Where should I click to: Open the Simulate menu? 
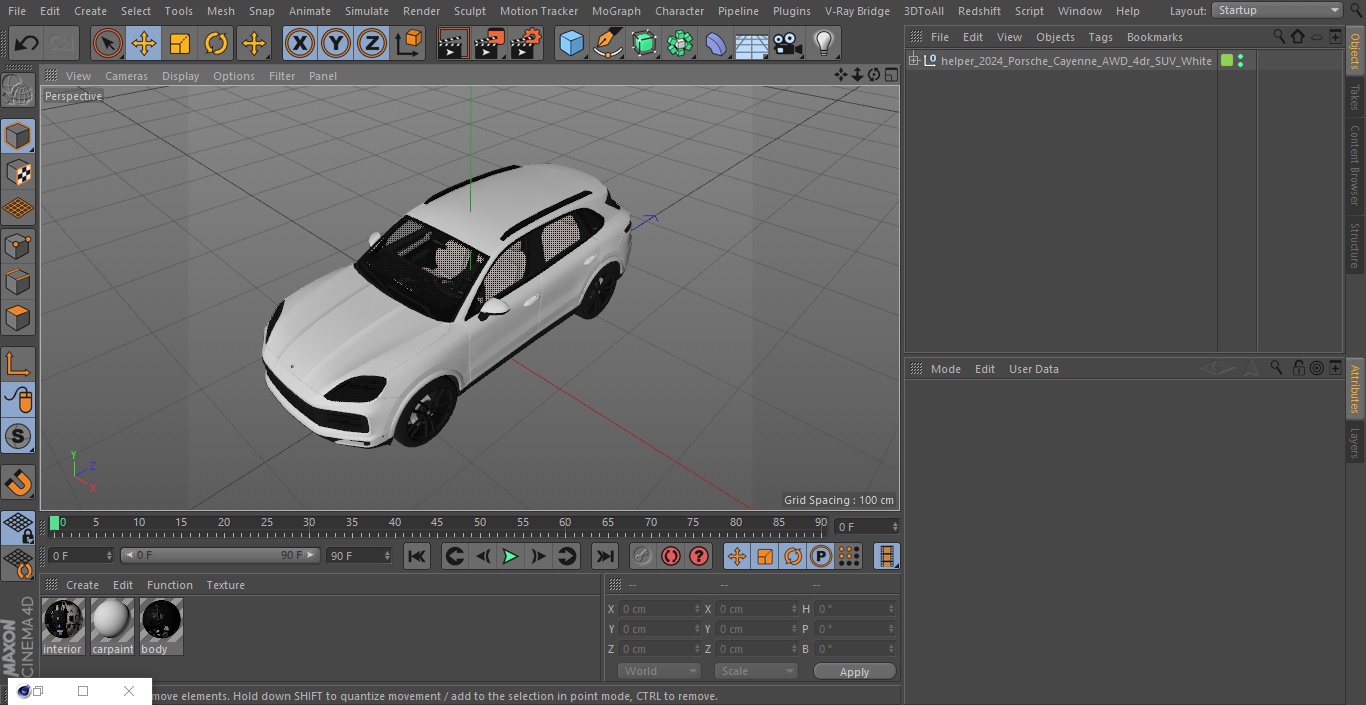tap(366, 11)
